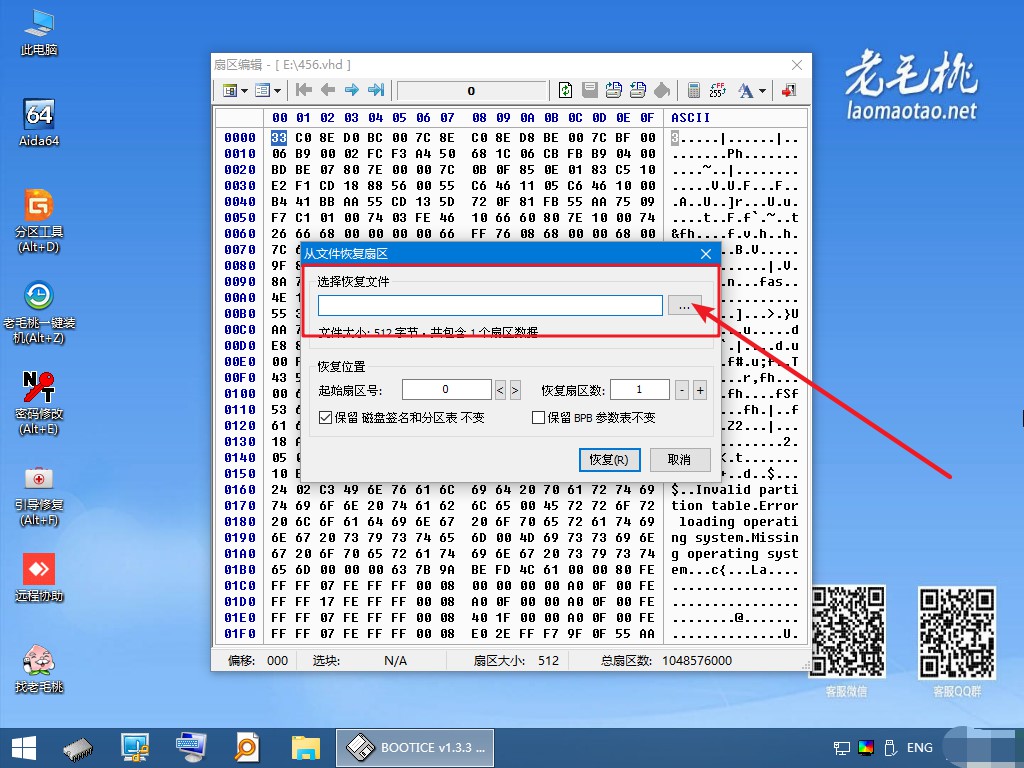Click the grayed-out save floppy icon
The width and height of the screenshot is (1024, 768).
[x=590, y=90]
